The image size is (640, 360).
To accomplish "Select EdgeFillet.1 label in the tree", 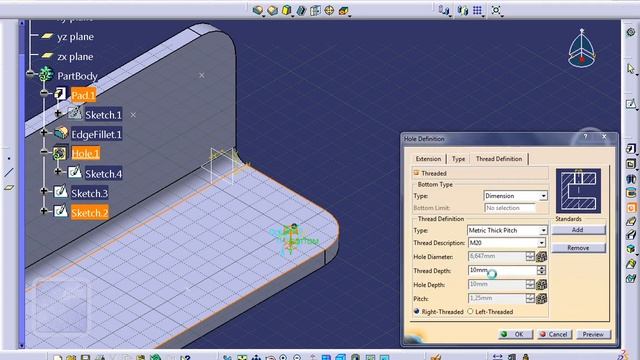I will click(96, 134).
